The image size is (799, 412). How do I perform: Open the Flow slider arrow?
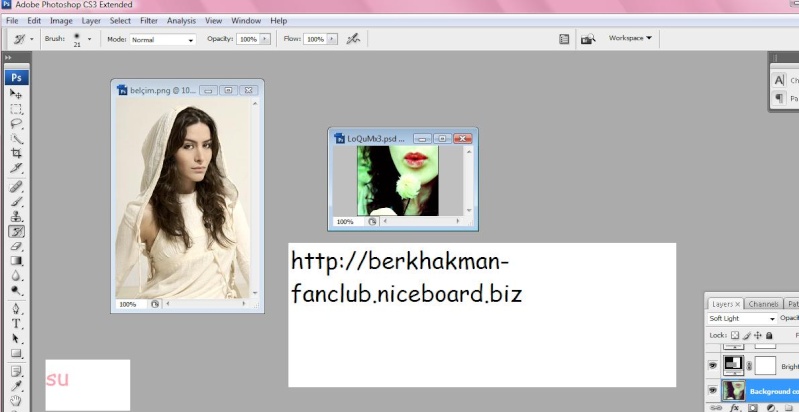click(332, 39)
